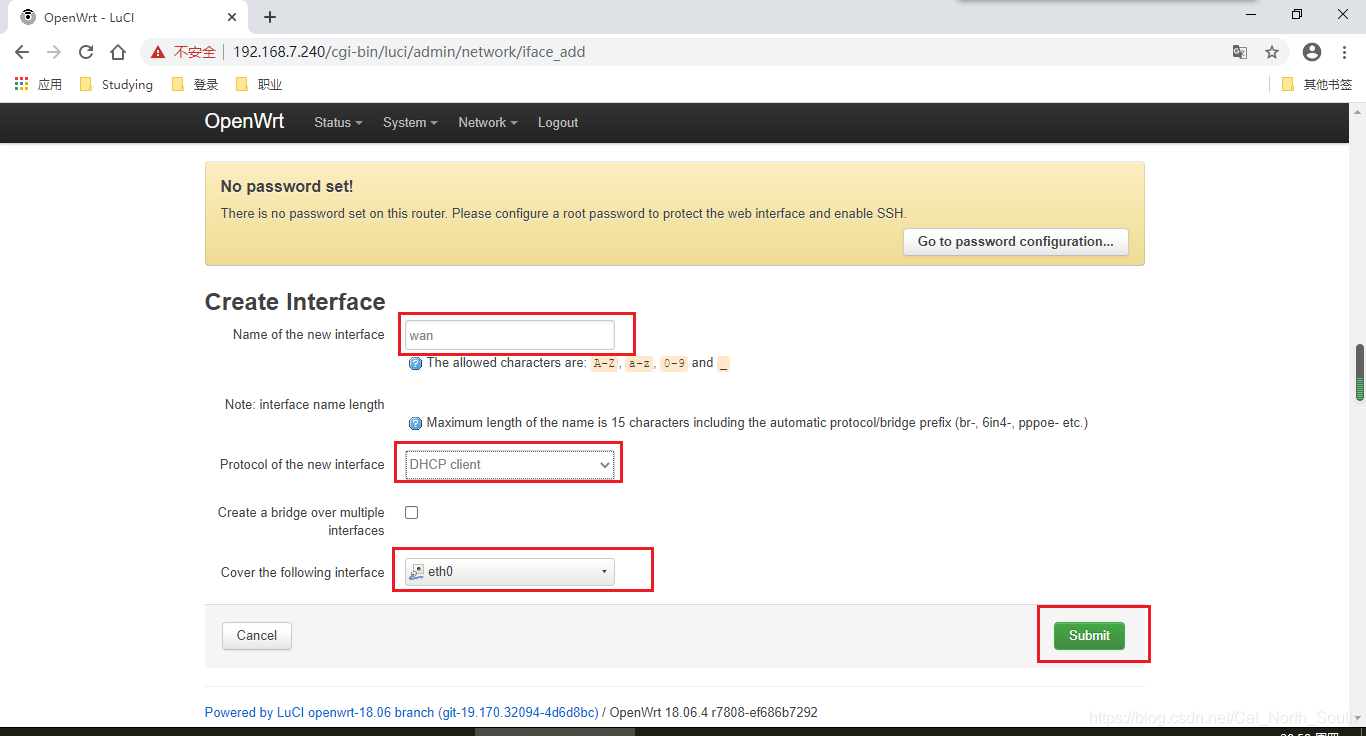Open the Powered by LuCI openwrt-18.06 link
Image resolution: width=1366 pixels, height=736 pixels.
pyautogui.click(x=401, y=713)
